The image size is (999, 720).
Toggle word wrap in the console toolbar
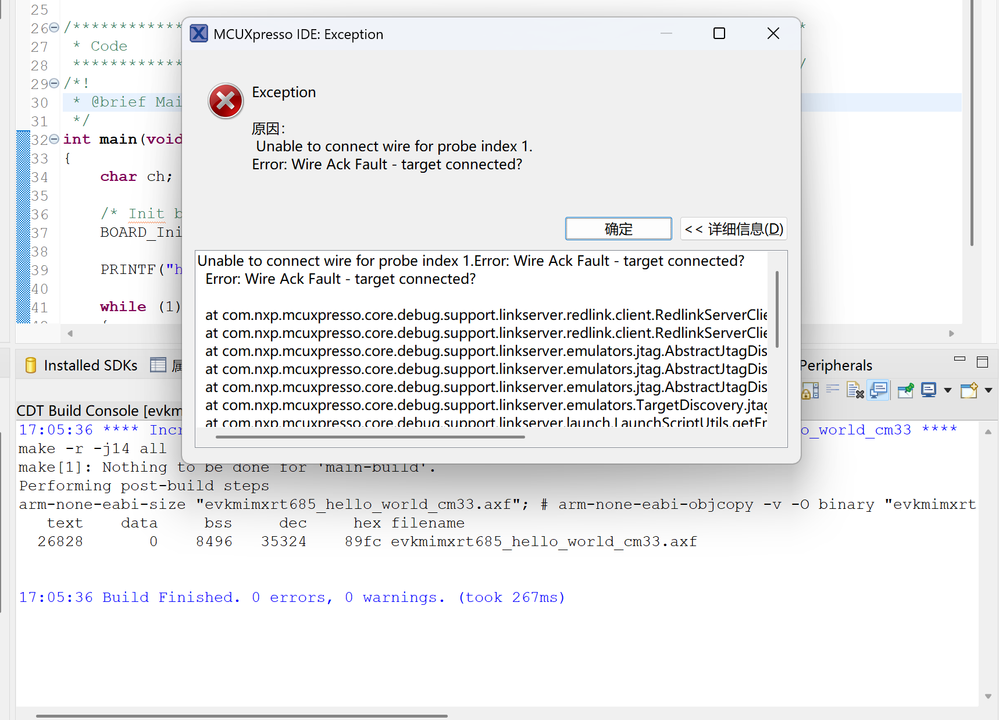832,389
